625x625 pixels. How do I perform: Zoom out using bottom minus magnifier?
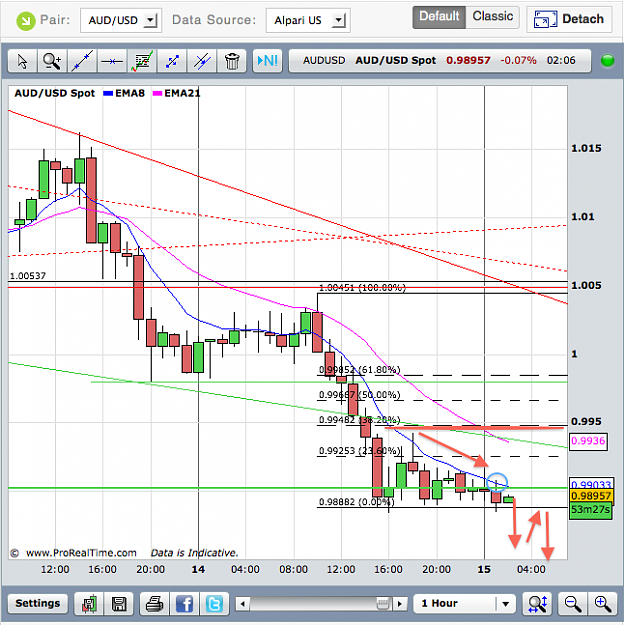(572, 603)
